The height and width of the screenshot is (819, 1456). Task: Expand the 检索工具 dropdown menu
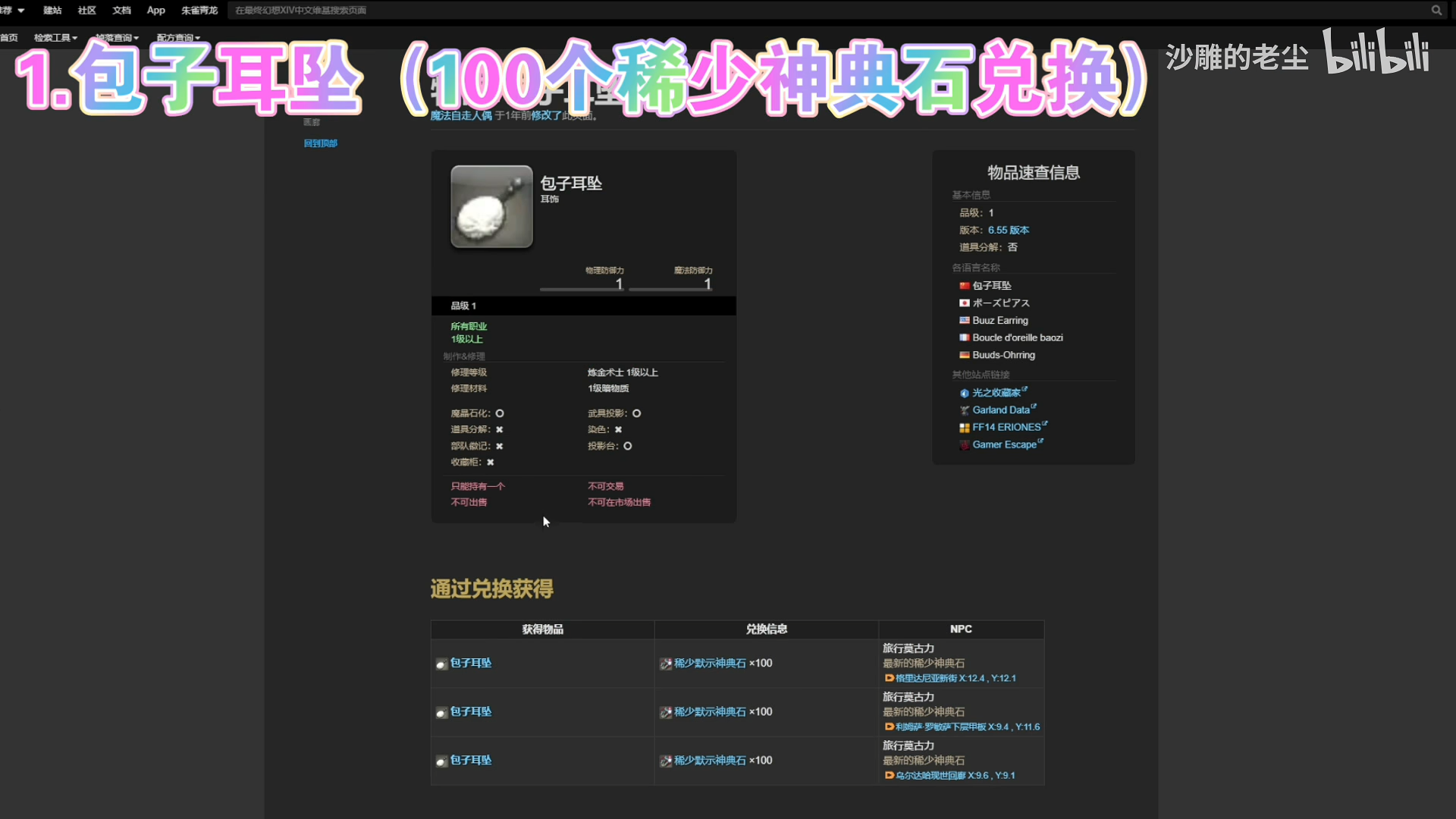click(55, 38)
